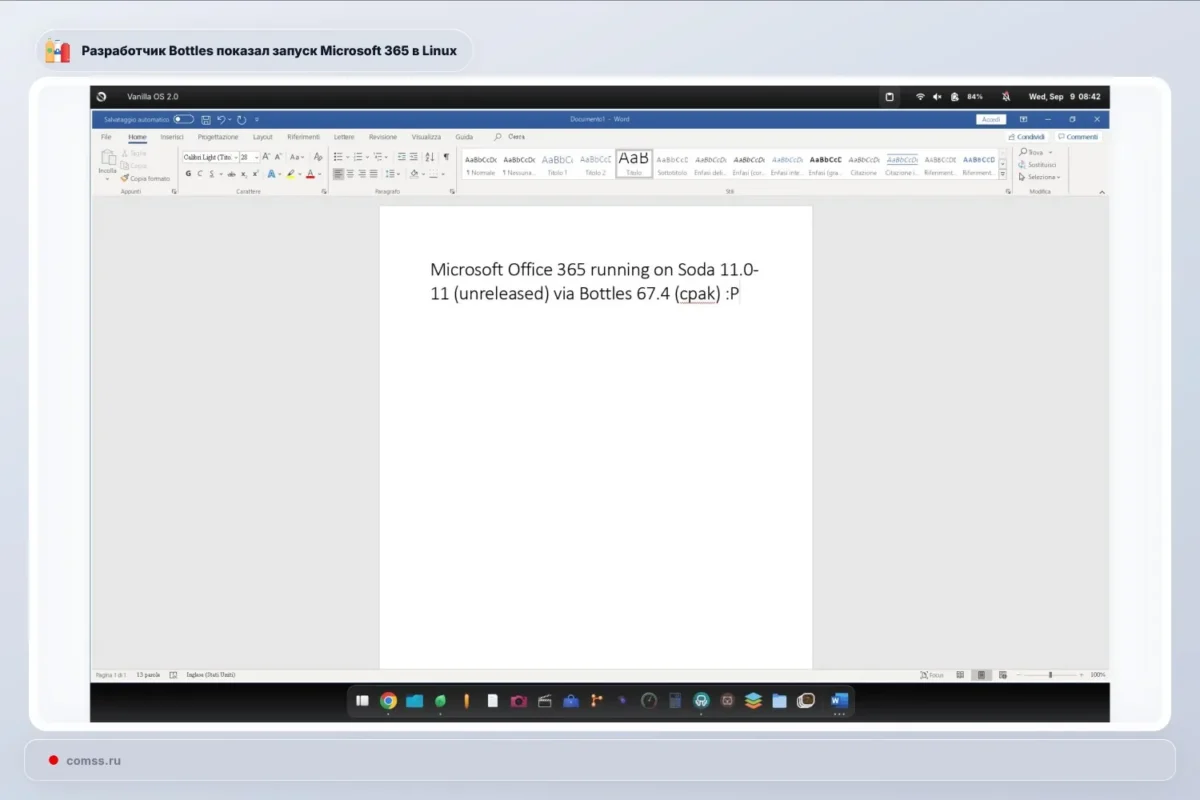Click the Copia formato button
This screenshot has width=1200, height=800.
(x=146, y=178)
